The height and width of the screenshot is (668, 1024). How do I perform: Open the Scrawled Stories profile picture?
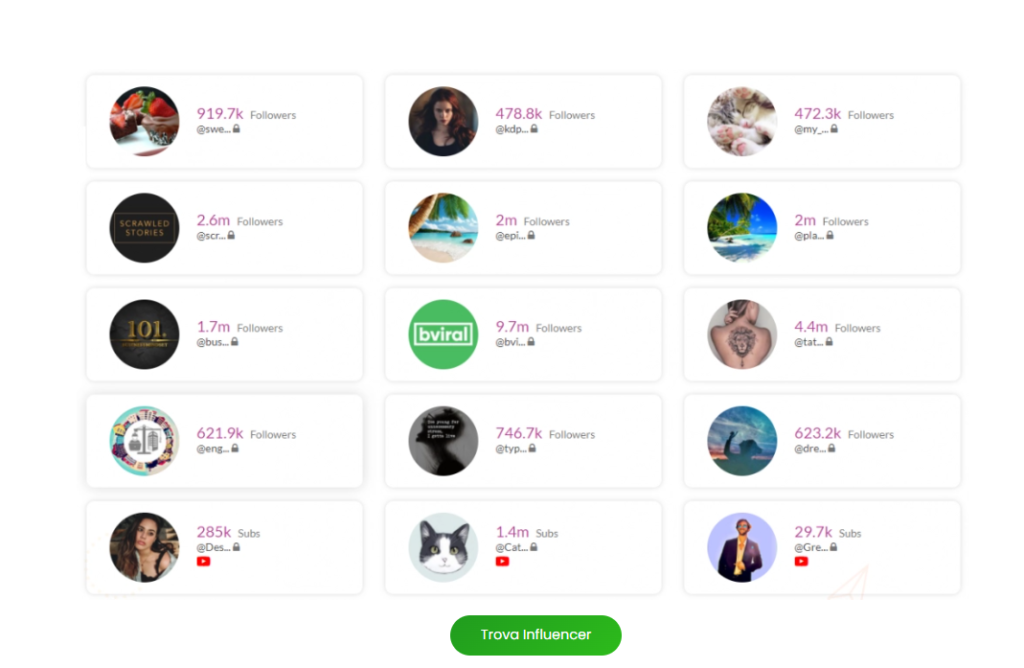coord(144,228)
